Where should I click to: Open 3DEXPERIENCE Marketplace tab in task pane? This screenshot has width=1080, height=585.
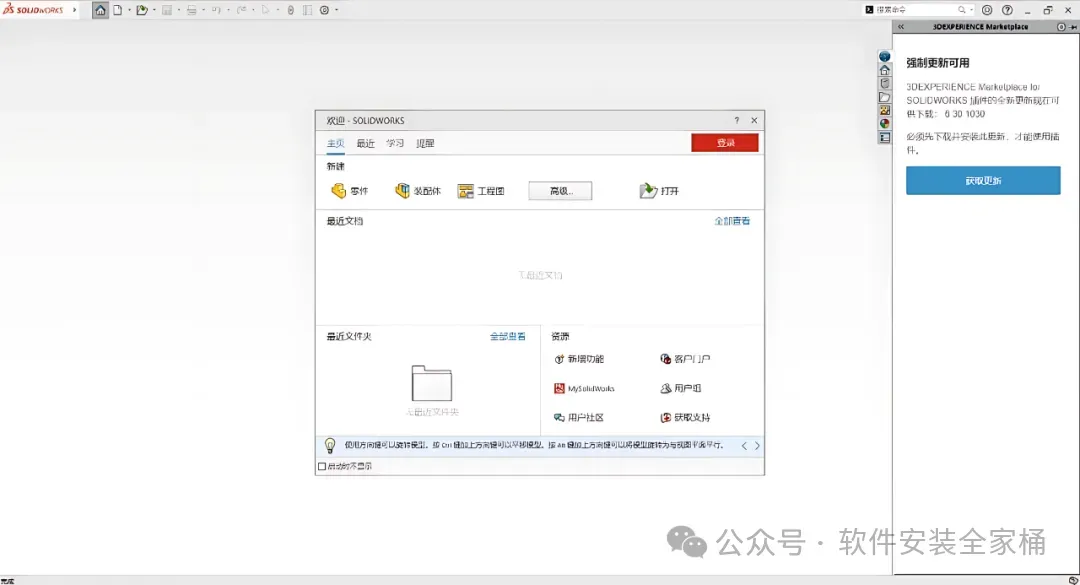(x=884, y=57)
